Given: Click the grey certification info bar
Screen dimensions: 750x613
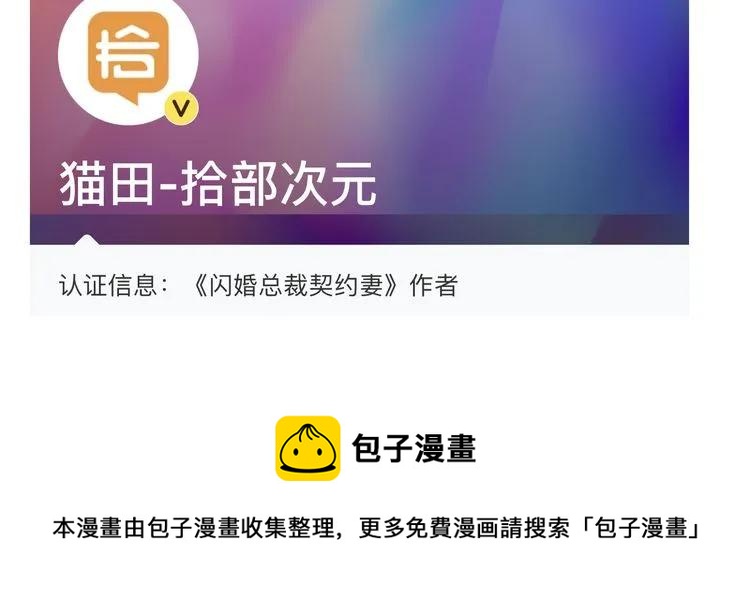Looking at the screenshot, I should (x=359, y=281).
